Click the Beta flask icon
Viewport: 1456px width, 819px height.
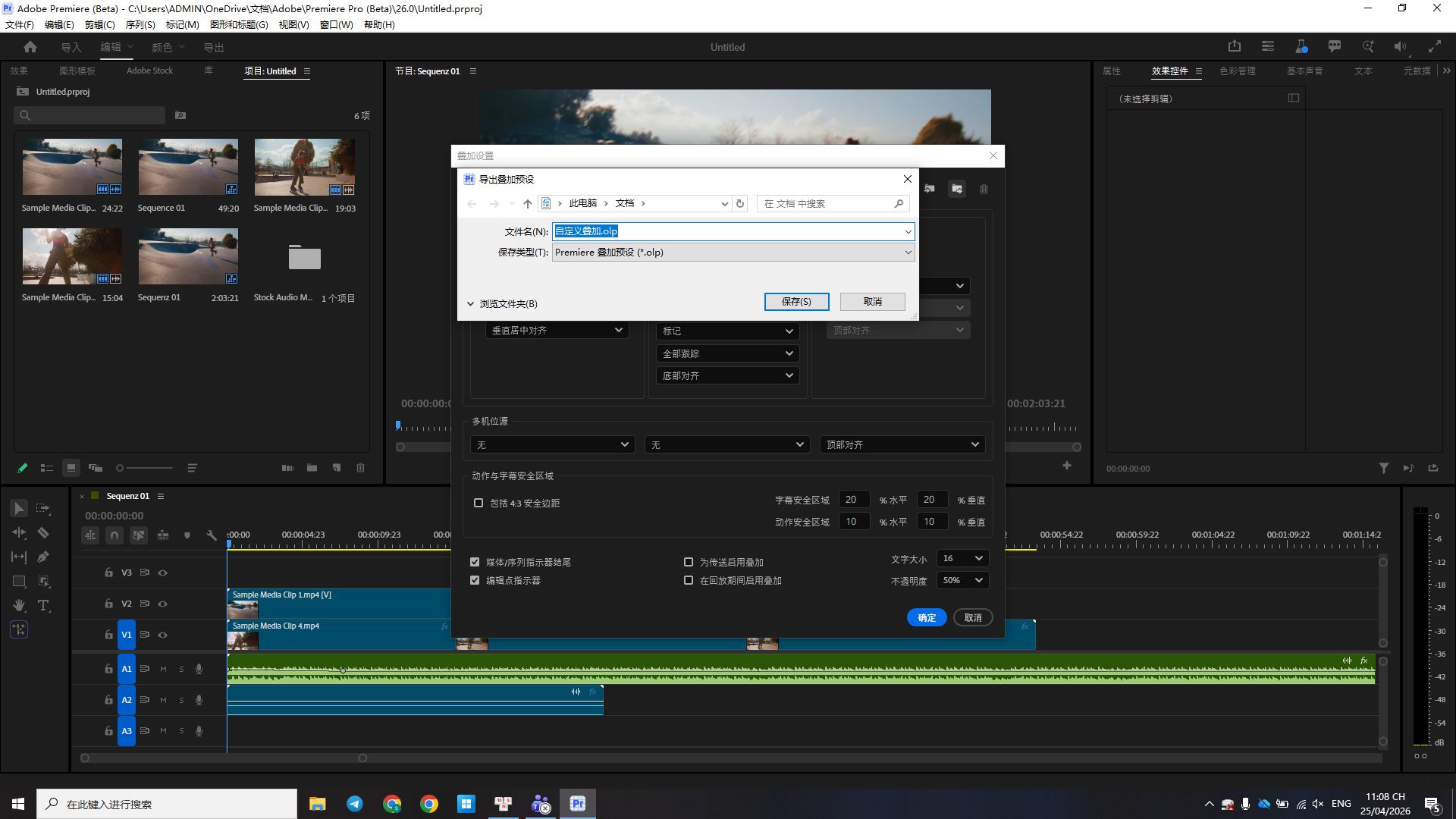point(1301,46)
